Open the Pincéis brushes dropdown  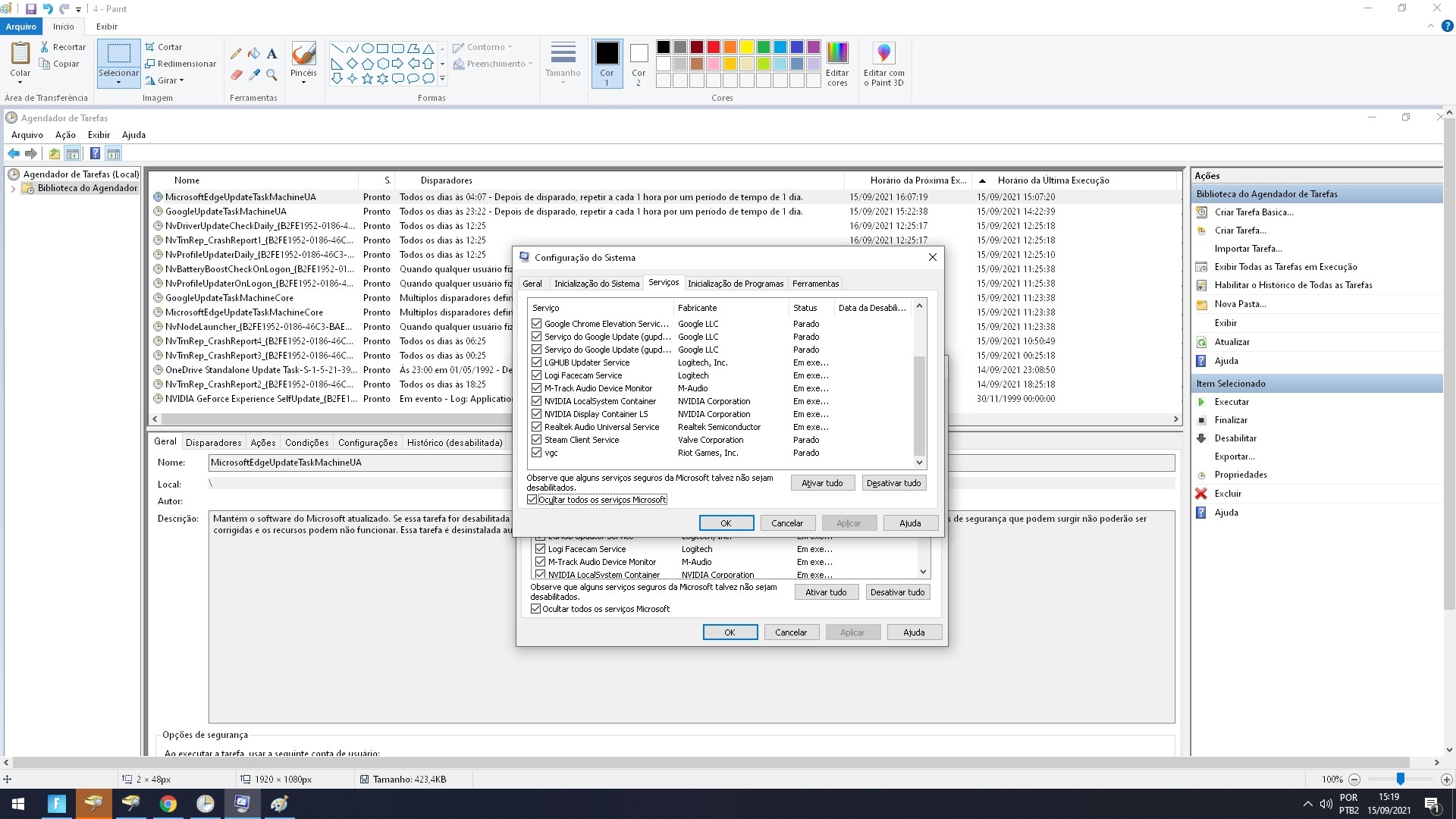[303, 82]
